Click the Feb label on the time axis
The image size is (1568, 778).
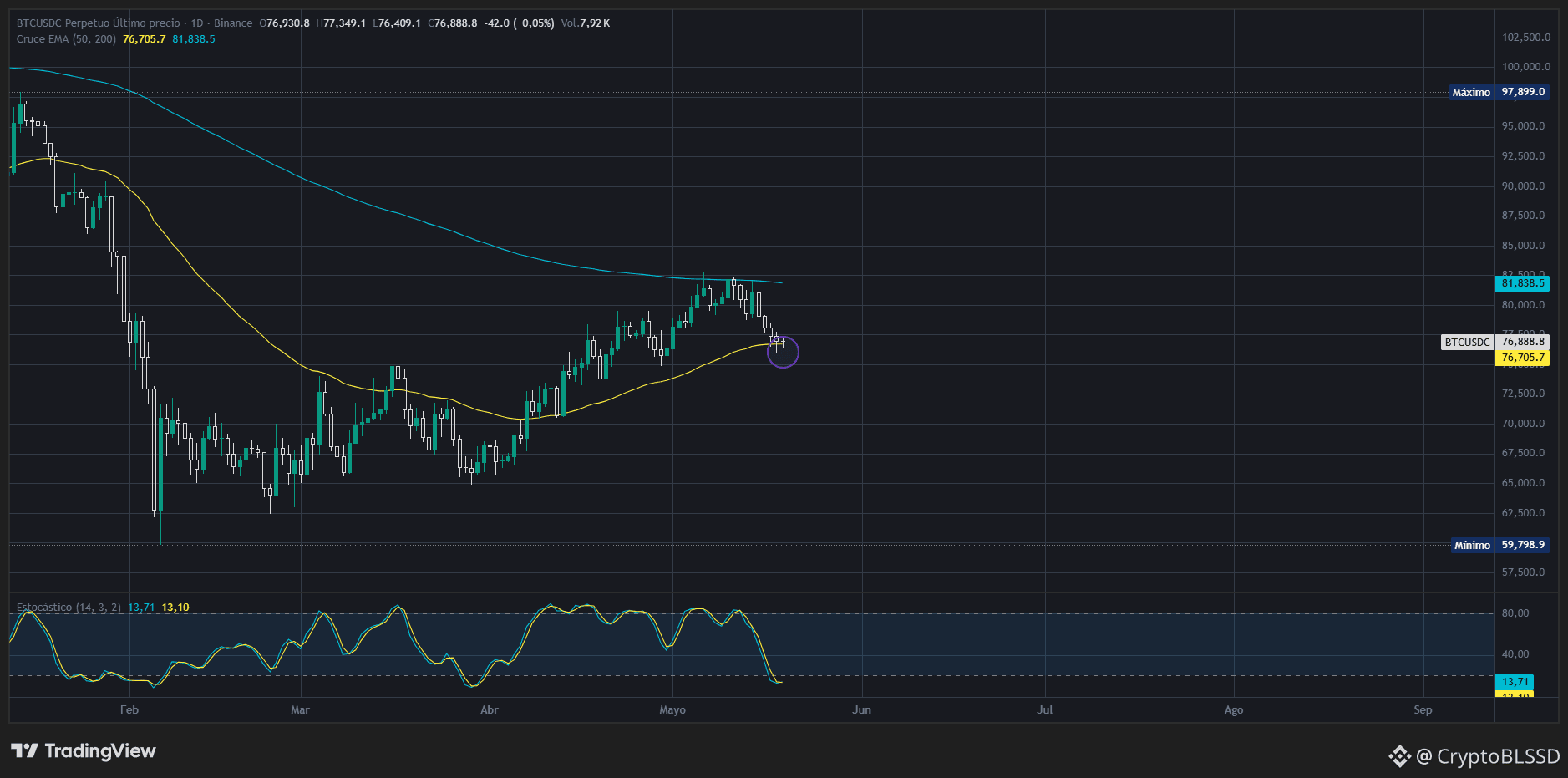[129, 709]
